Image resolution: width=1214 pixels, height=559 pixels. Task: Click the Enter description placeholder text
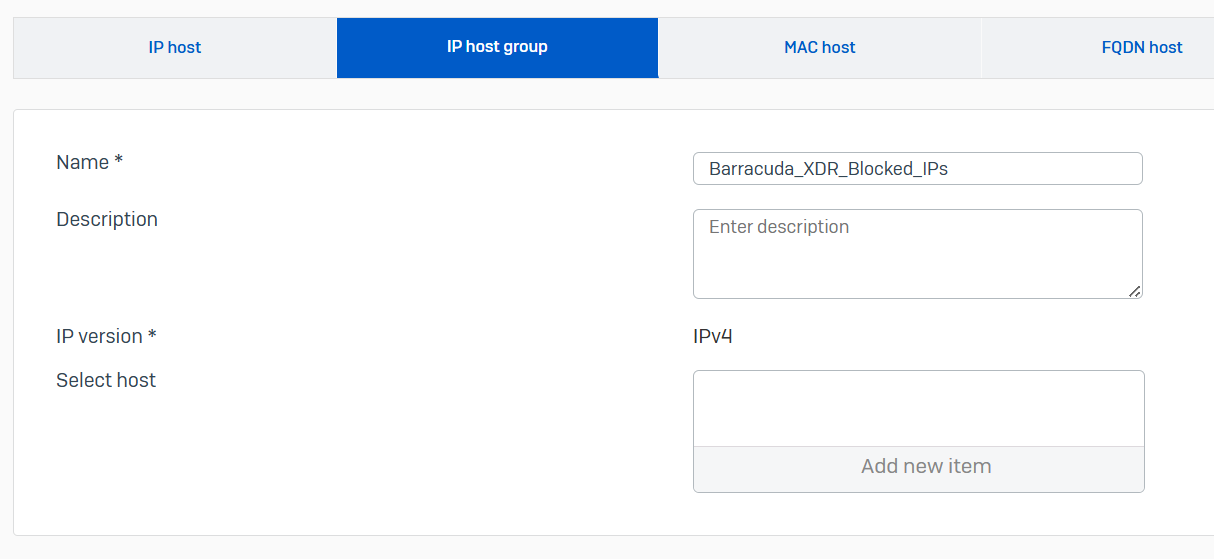click(778, 227)
